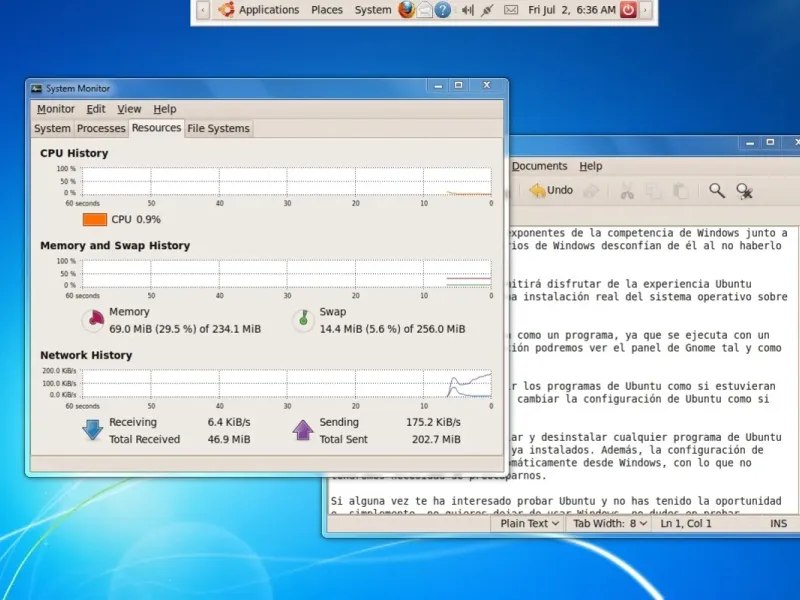Click the Find magnifier icon in editor

point(717,190)
